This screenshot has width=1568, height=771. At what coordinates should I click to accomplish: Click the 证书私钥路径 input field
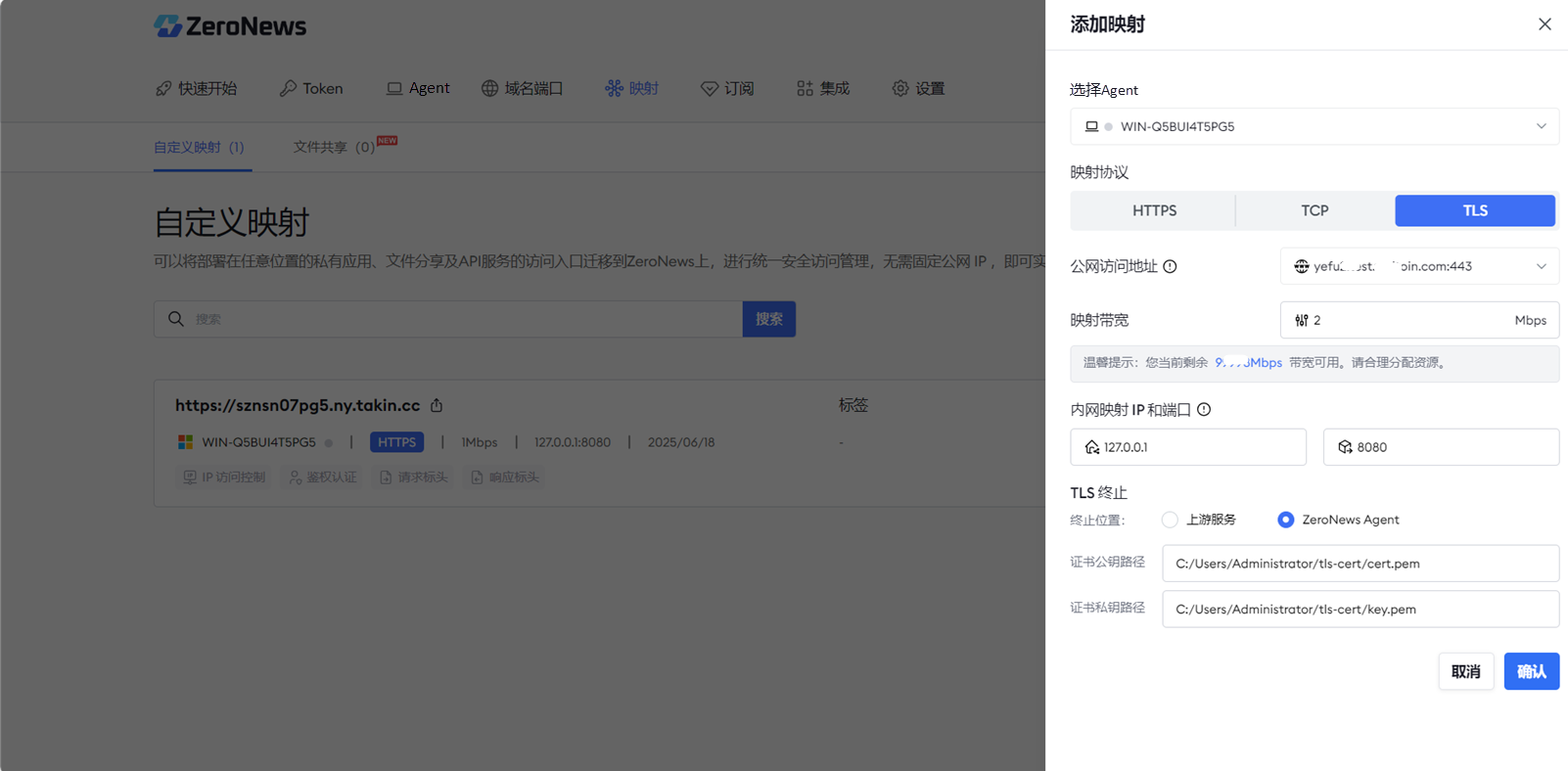pos(1360,609)
